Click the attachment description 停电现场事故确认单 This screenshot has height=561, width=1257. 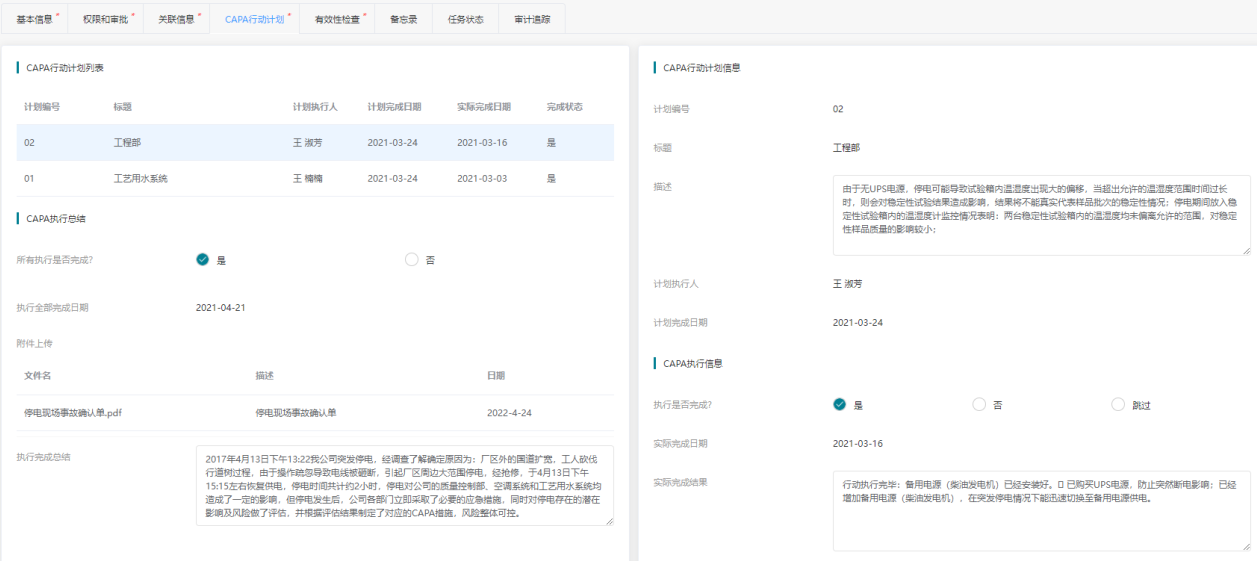(296, 412)
